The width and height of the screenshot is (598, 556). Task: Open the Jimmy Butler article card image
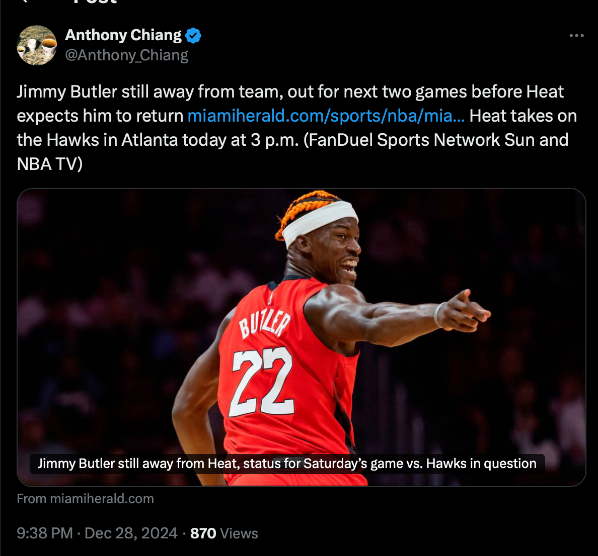click(301, 337)
